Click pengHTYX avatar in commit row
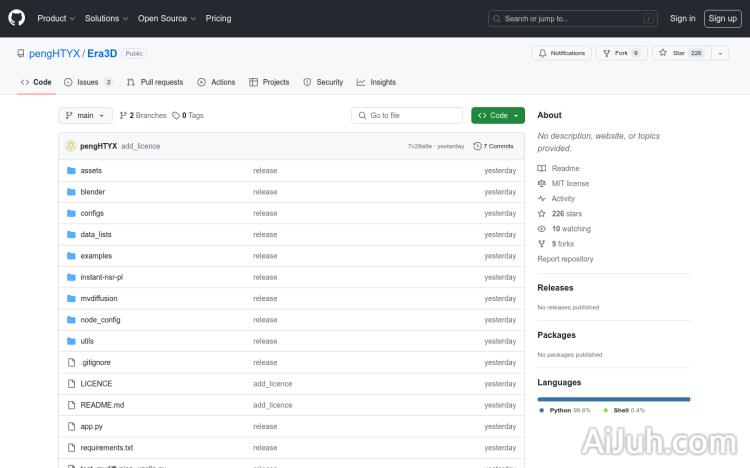The image size is (750, 468). (71, 146)
